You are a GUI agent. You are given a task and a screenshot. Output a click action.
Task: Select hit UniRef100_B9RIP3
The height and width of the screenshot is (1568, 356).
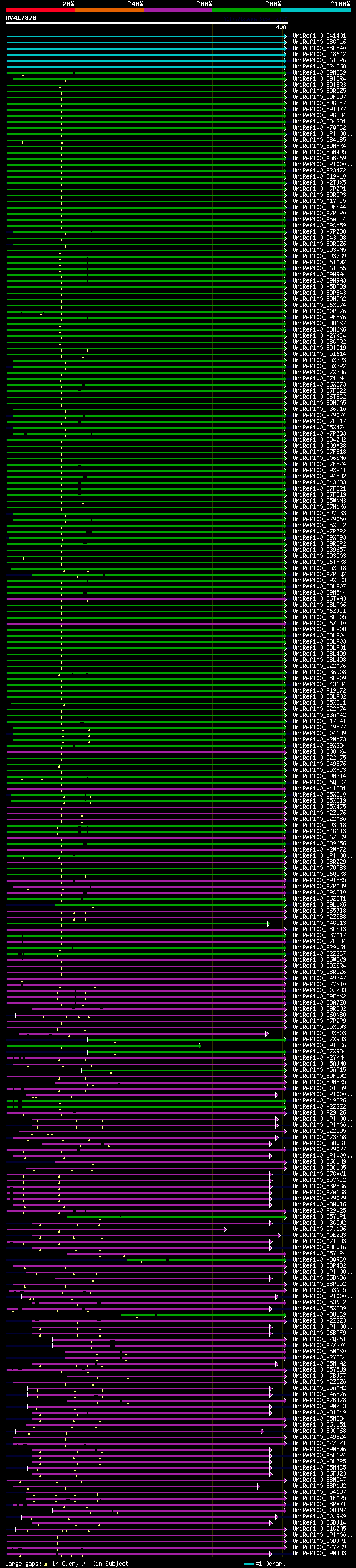[319, 195]
